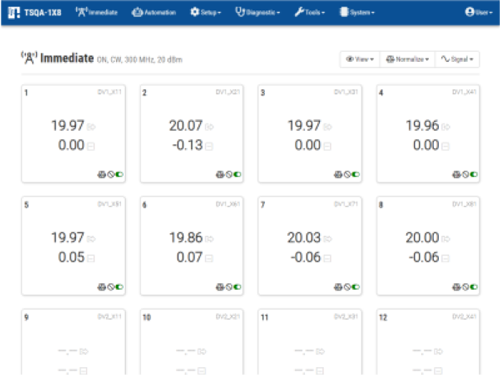Click the antenna icon beside the Immediate heading
The image size is (500, 375).
pos(29,58)
